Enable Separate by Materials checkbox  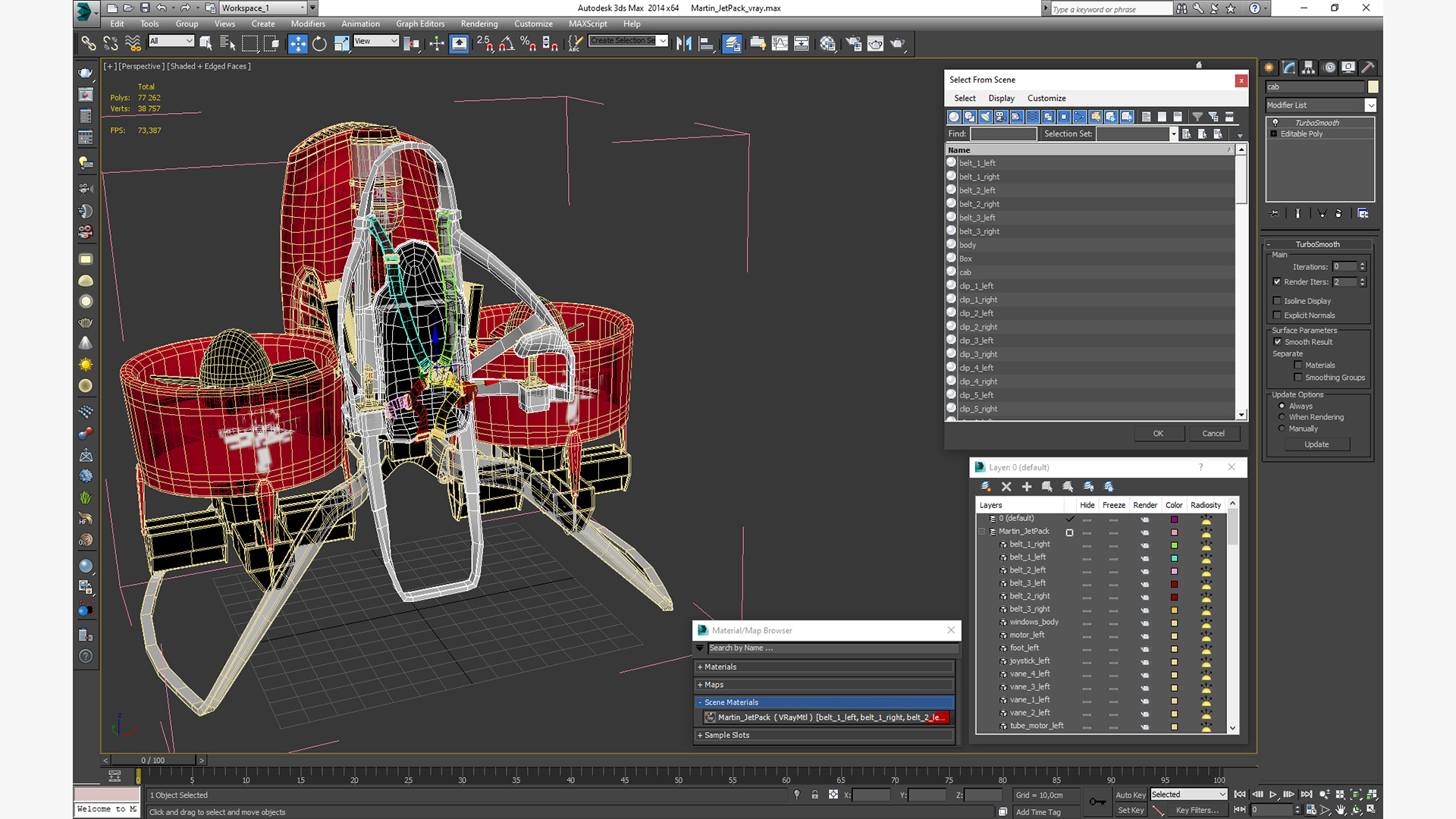pyautogui.click(x=1298, y=366)
